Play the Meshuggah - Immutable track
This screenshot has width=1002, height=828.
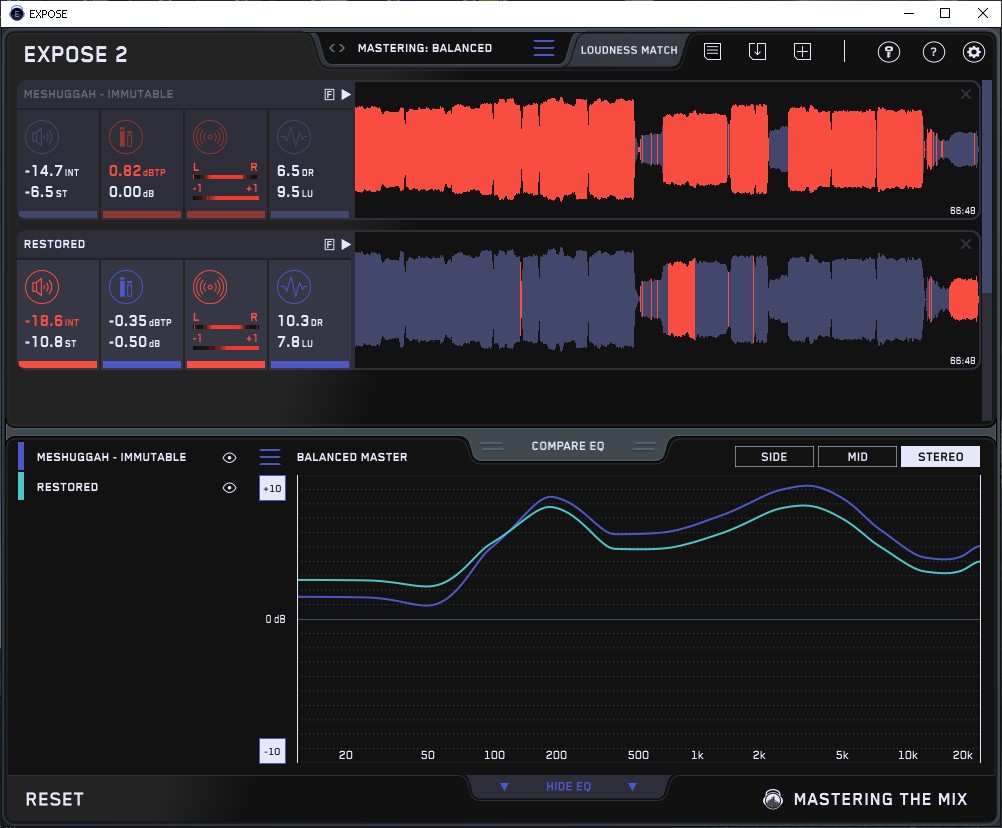[346, 95]
